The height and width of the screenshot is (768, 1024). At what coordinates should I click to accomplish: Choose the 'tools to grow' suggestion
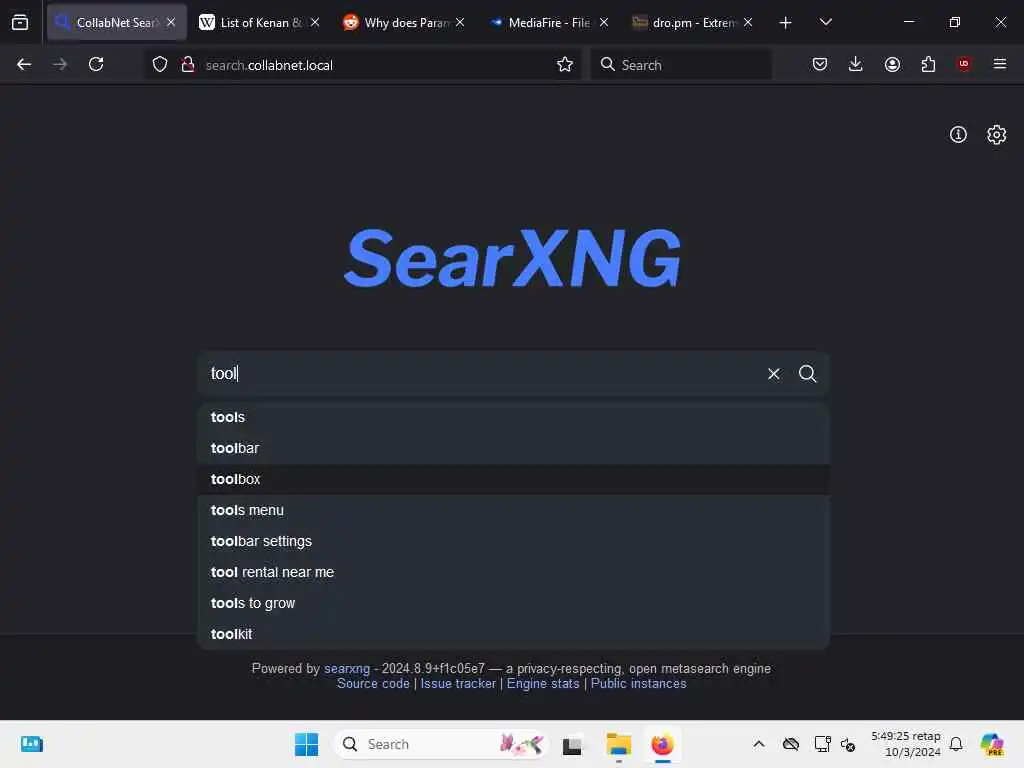point(513,603)
